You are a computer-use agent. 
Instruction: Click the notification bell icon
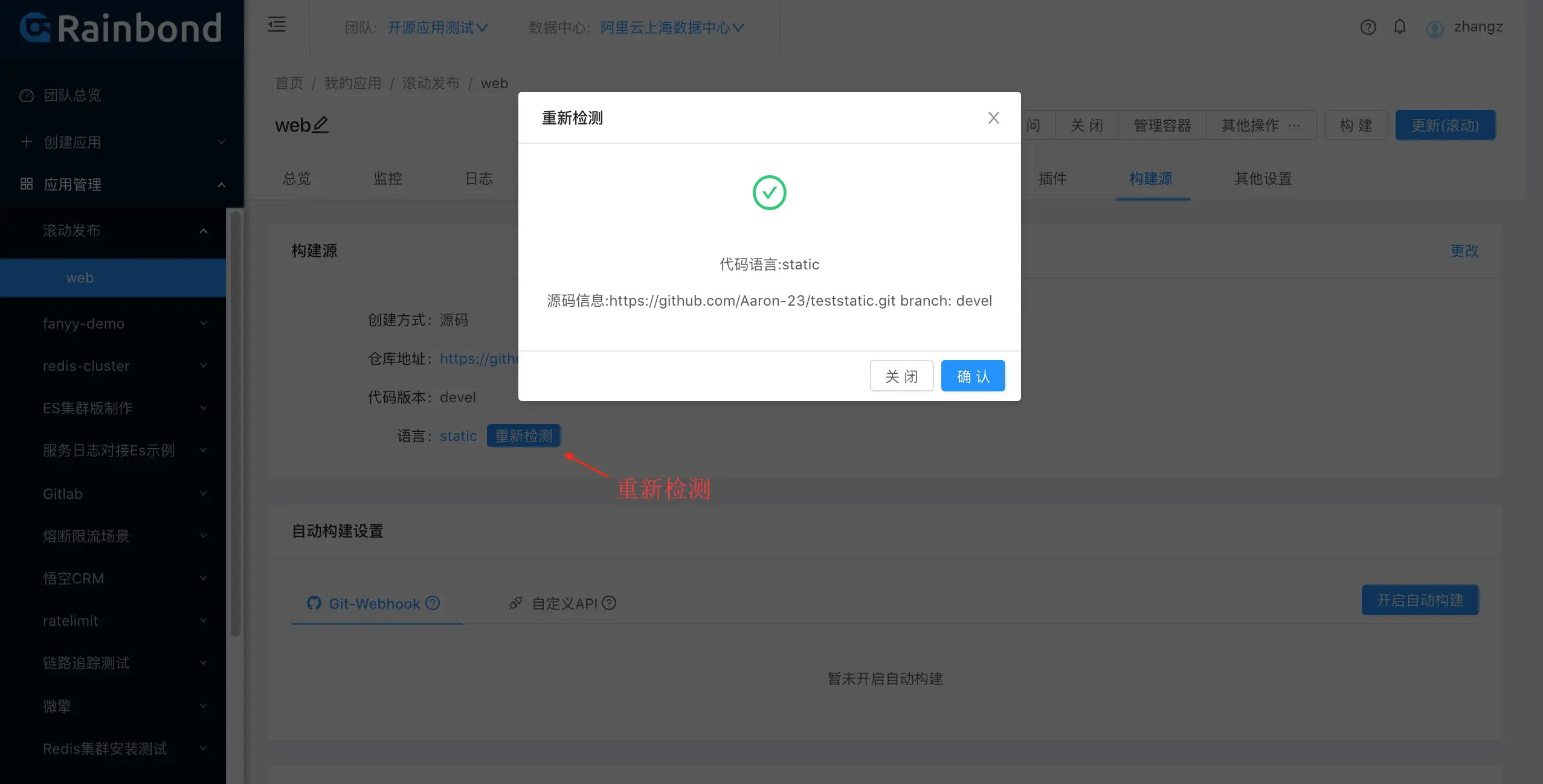(x=1399, y=27)
